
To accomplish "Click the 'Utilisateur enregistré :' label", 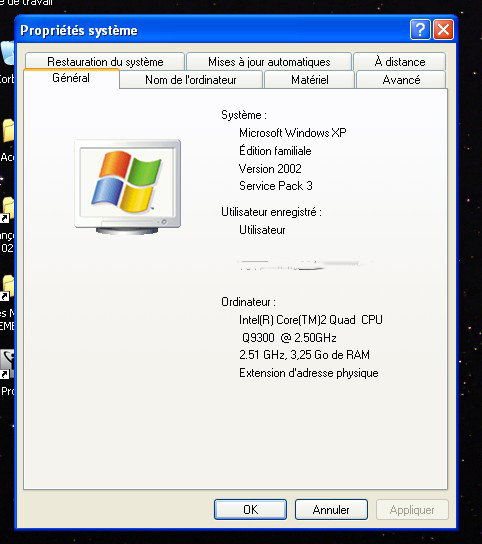I will pos(271,212).
